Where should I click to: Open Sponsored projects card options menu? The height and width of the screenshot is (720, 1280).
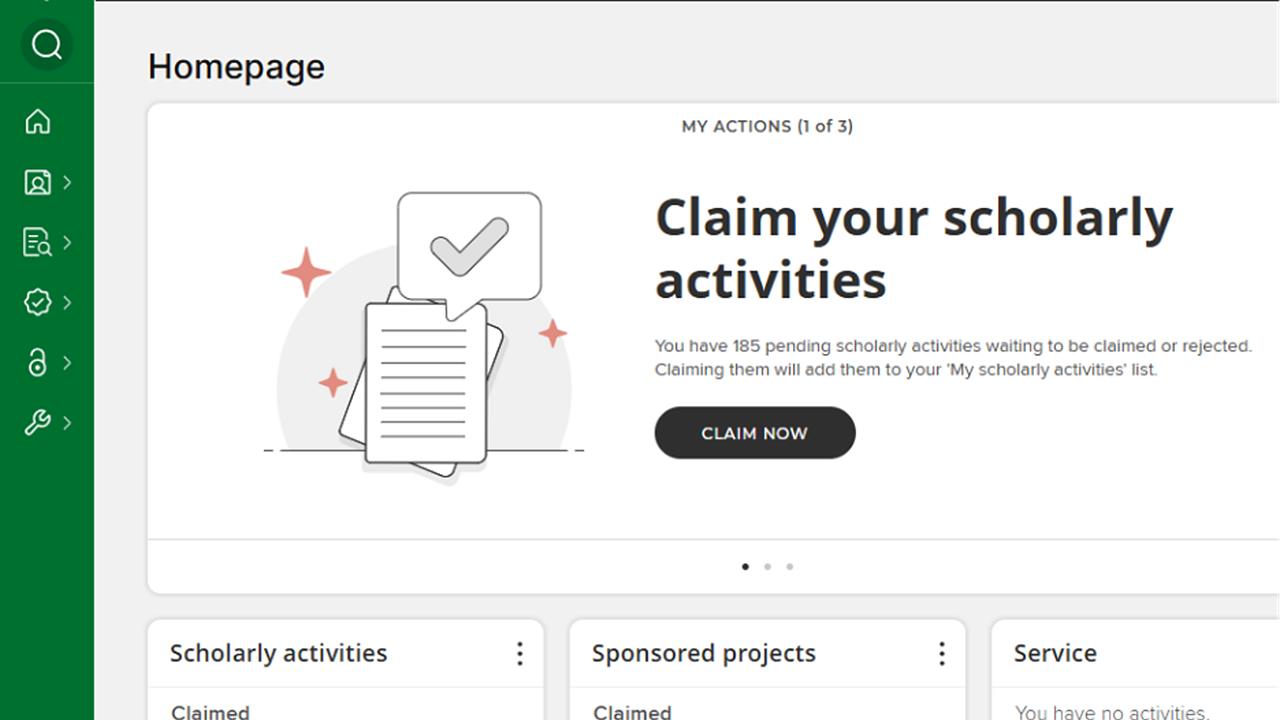point(942,654)
